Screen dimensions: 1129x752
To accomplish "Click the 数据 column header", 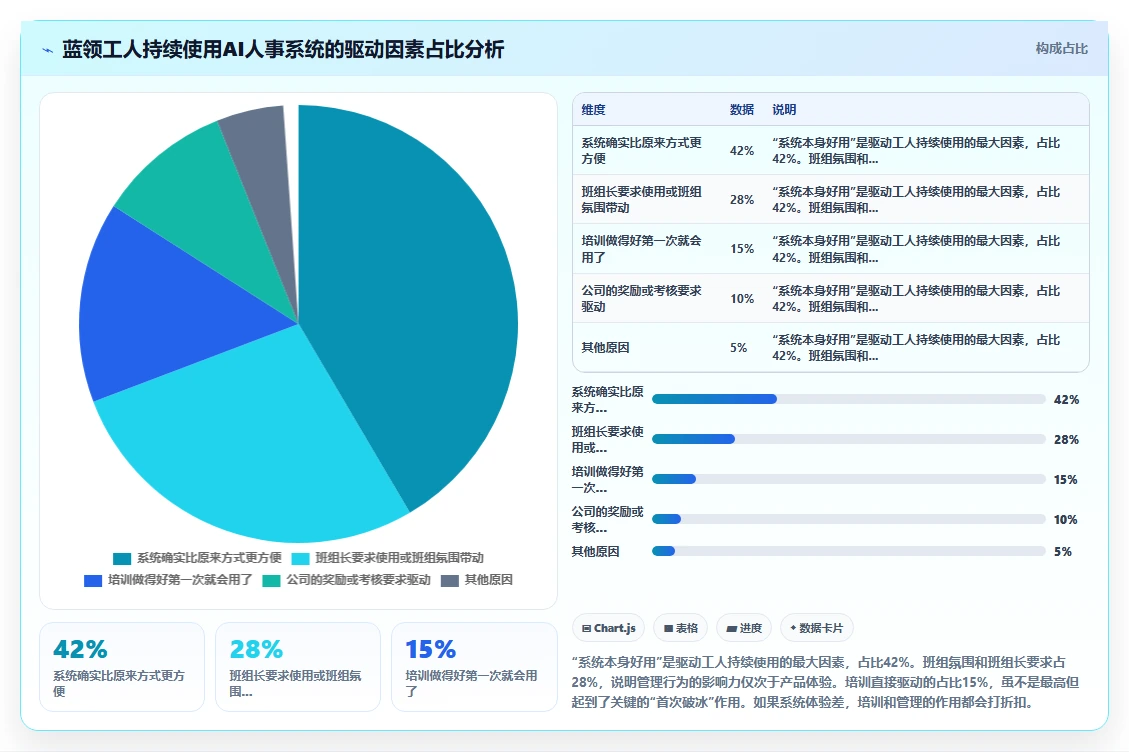I will (742, 109).
